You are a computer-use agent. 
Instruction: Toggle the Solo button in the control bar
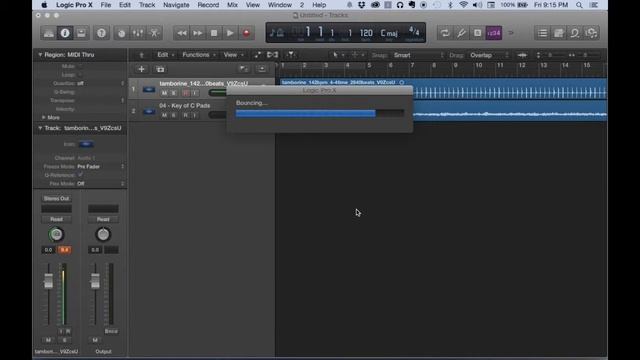coord(477,33)
